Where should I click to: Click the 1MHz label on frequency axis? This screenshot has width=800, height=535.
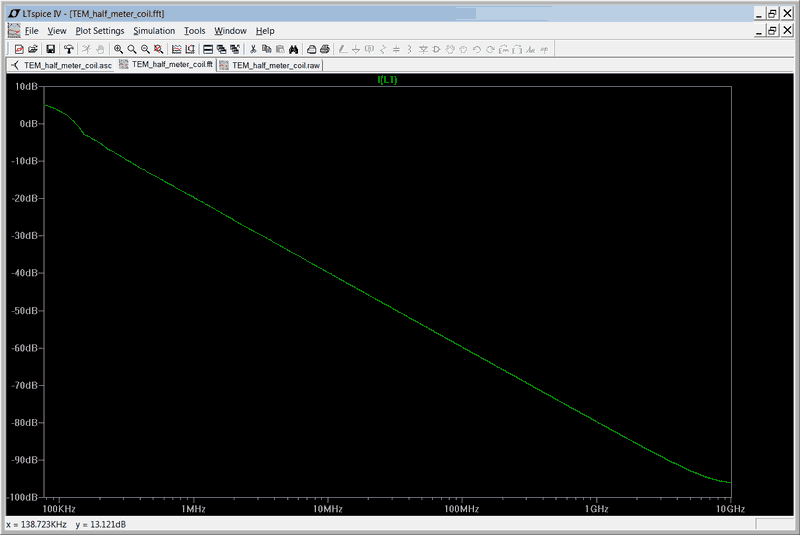[192, 509]
